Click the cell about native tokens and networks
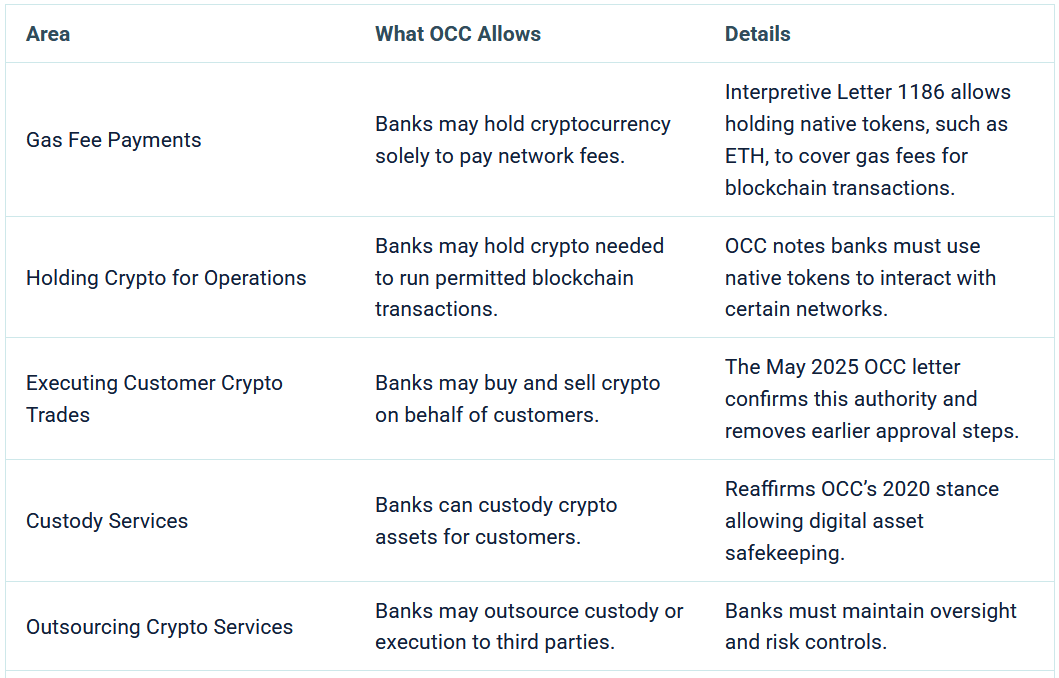This screenshot has width=1059, height=678. [860, 278]
